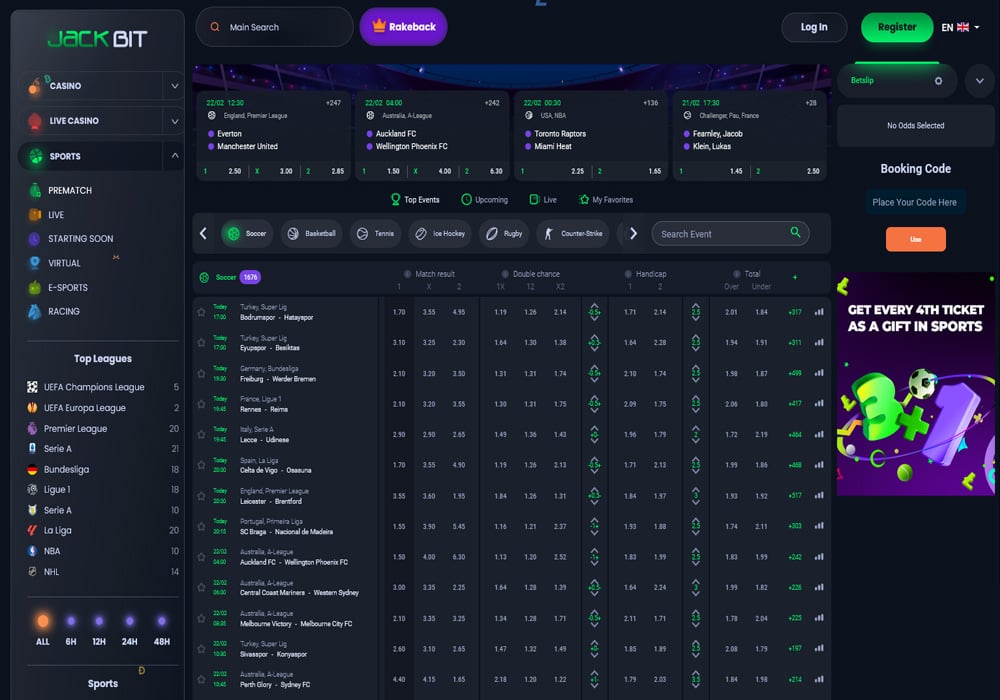Click the search magnifier in Search Event
Screen dimensions: 1000x700
tap(796, 233)
